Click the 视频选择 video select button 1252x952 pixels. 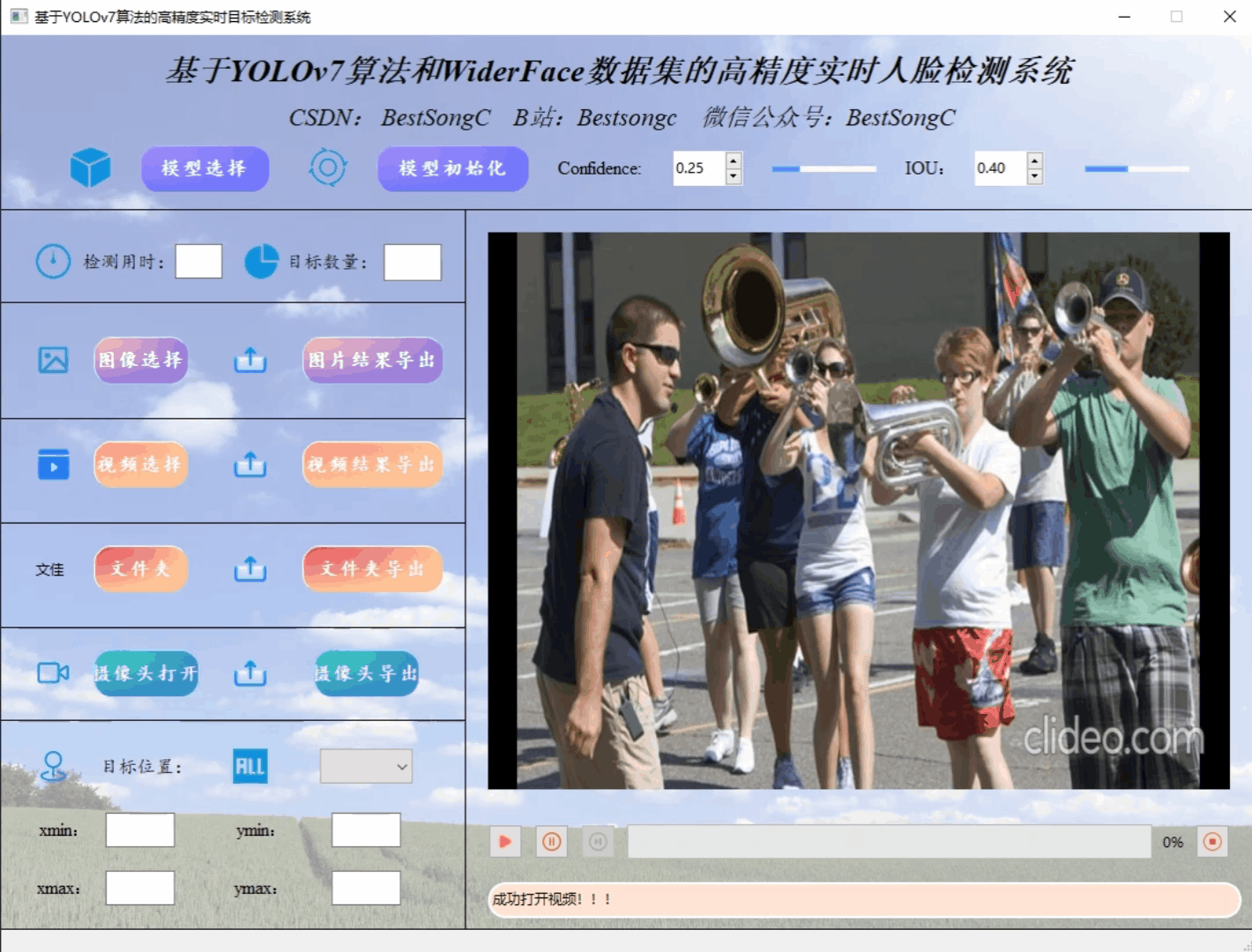(141, 465)
